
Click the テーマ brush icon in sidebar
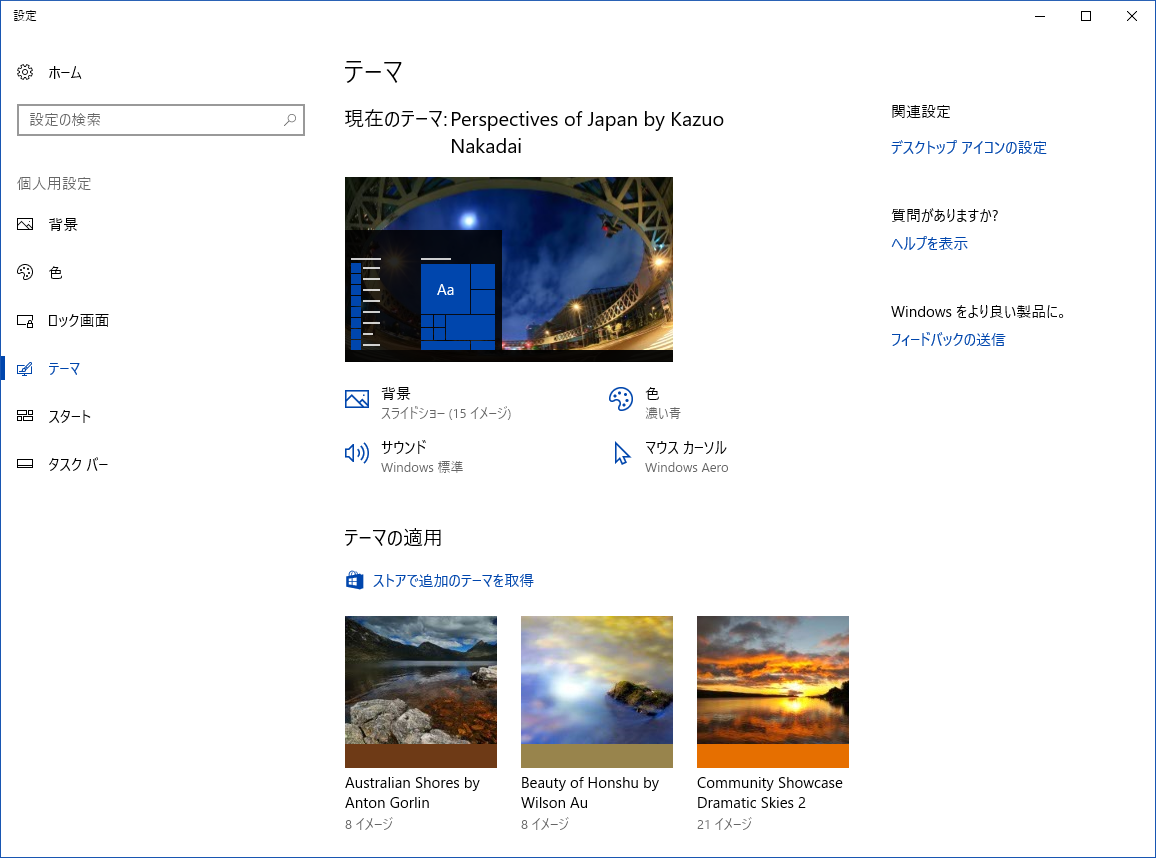pos(25,369)
